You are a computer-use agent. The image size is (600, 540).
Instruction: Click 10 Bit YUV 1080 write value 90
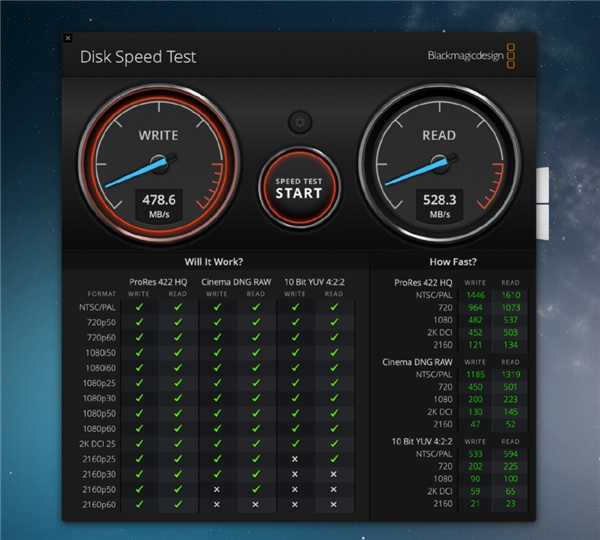[x=475, y=479]
